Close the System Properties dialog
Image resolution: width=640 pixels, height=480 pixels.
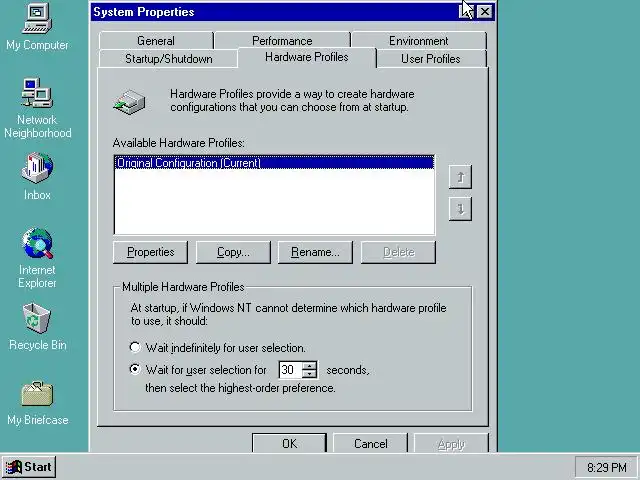(x=484, y=12)
